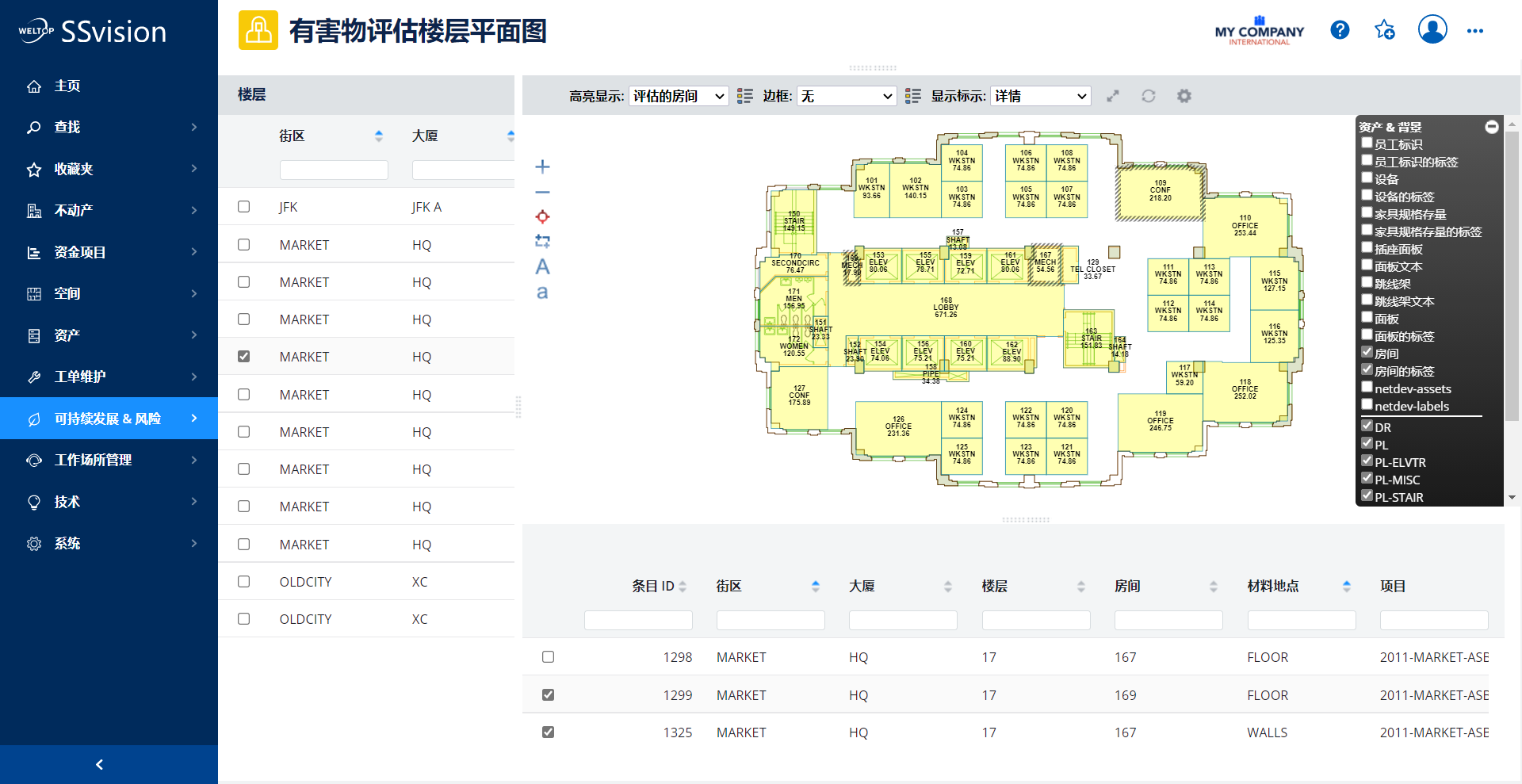This screenshot has height=784, width=1522.
Task: Open the 高亮显示 dropdown
Action: pos(678,96)
